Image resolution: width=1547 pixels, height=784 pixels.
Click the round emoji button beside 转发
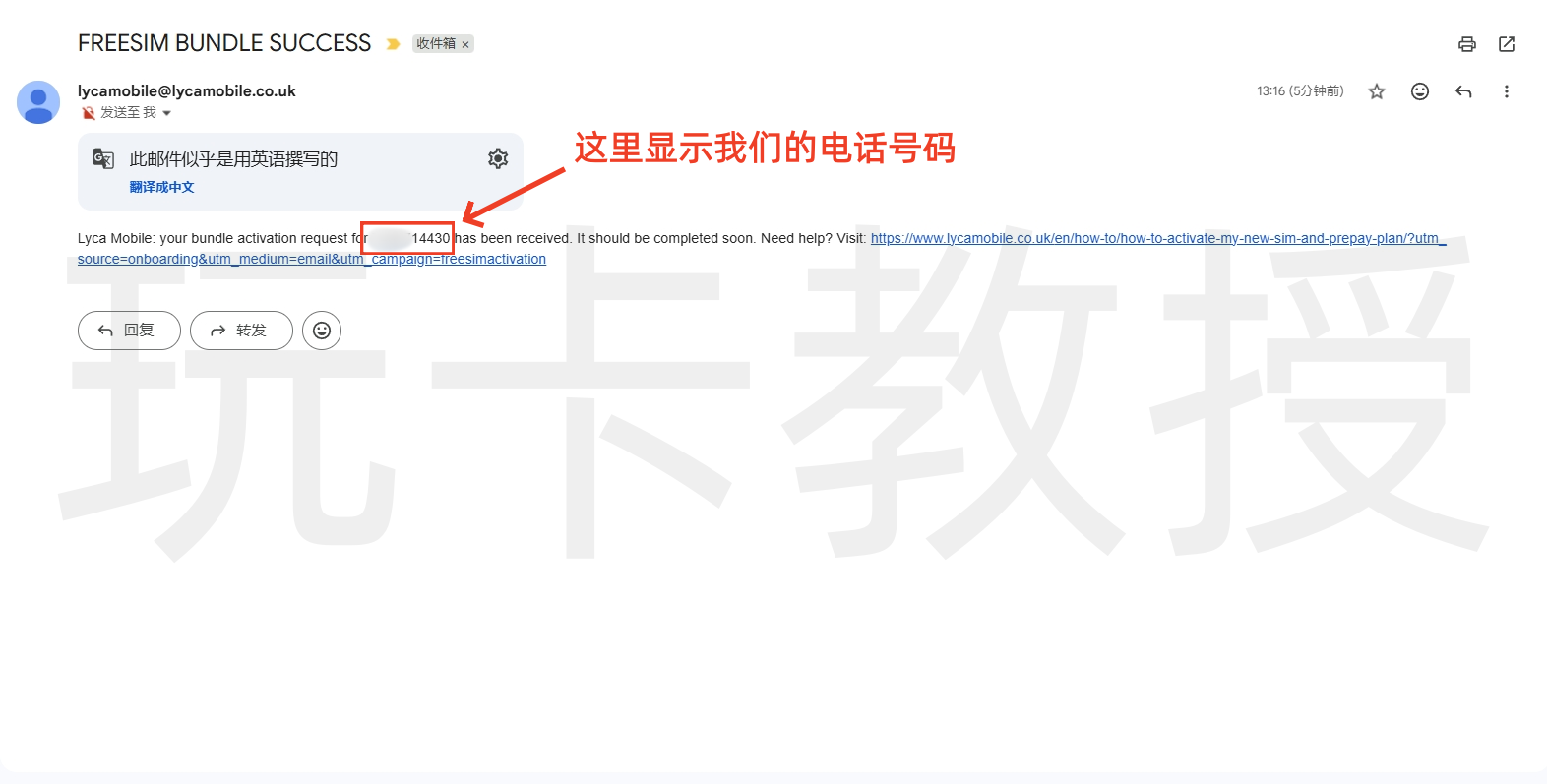click(x=322, y=331)
